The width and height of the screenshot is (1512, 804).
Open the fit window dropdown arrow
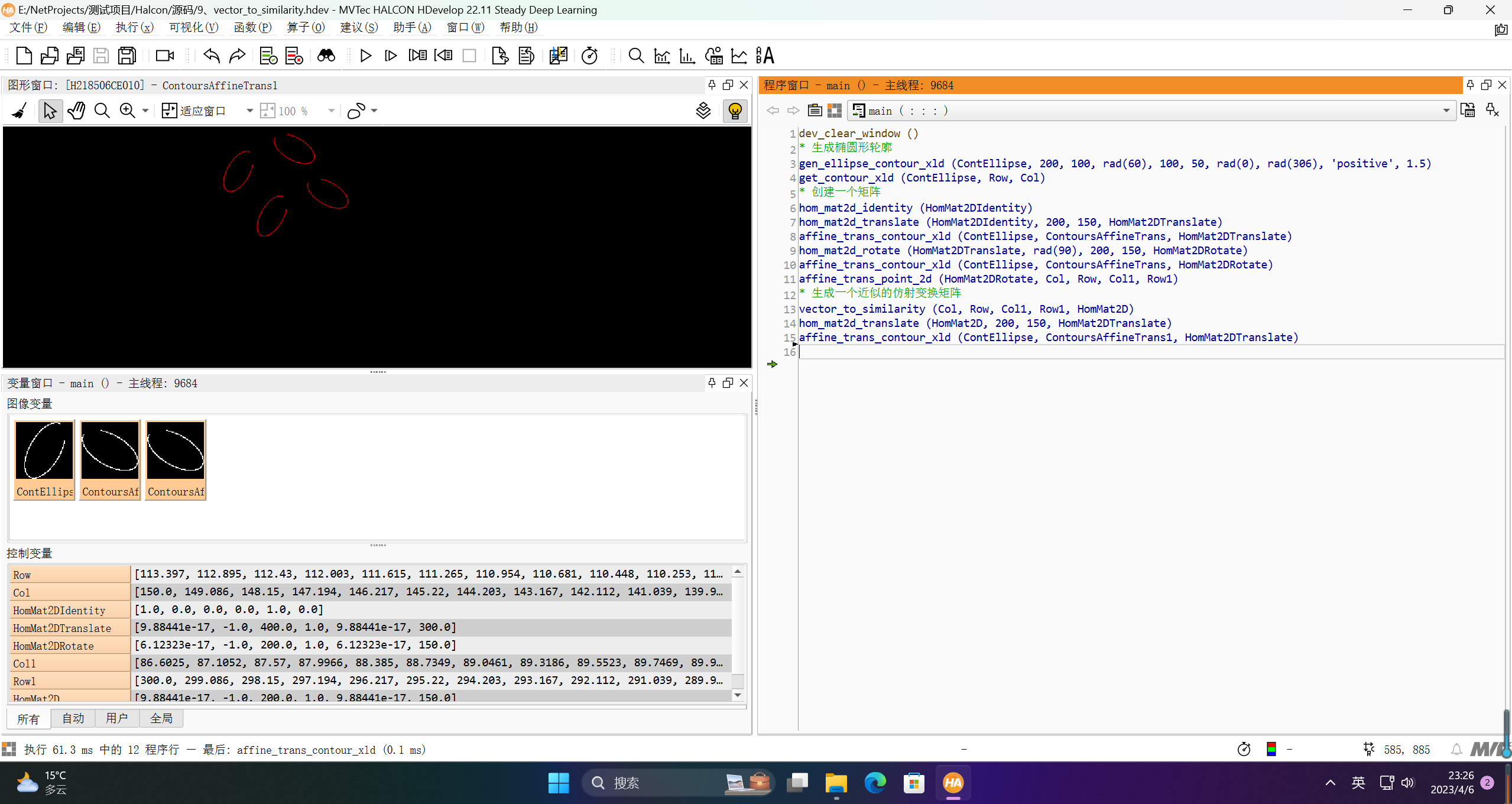[249, 111]
